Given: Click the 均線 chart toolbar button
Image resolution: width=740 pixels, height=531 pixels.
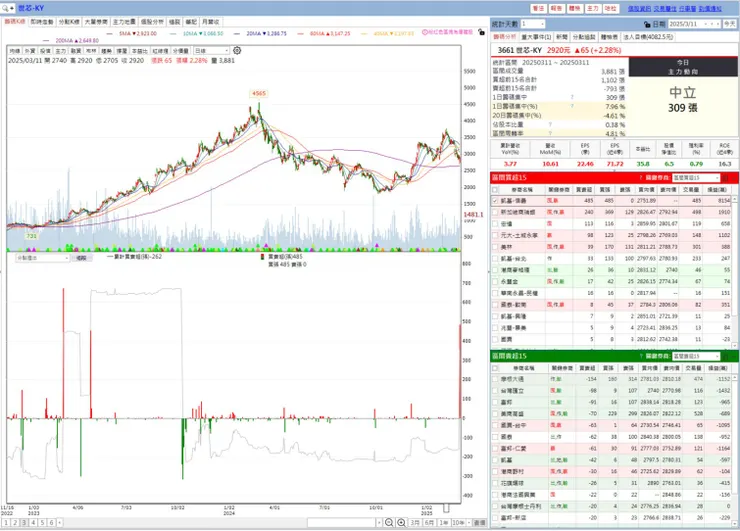Looking at the screenshot, I should click(x=15, y=51).
